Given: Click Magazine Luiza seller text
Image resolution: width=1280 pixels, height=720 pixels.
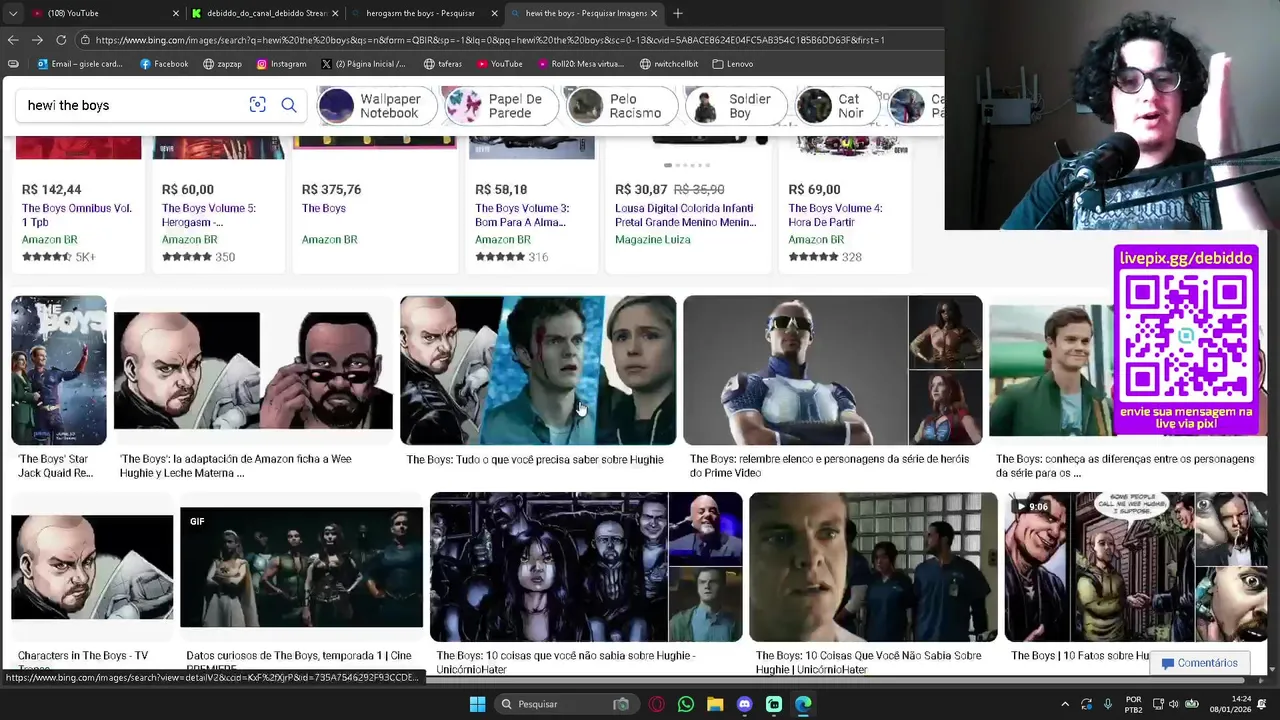Looking at the screenshot, I should pos(652,239).
